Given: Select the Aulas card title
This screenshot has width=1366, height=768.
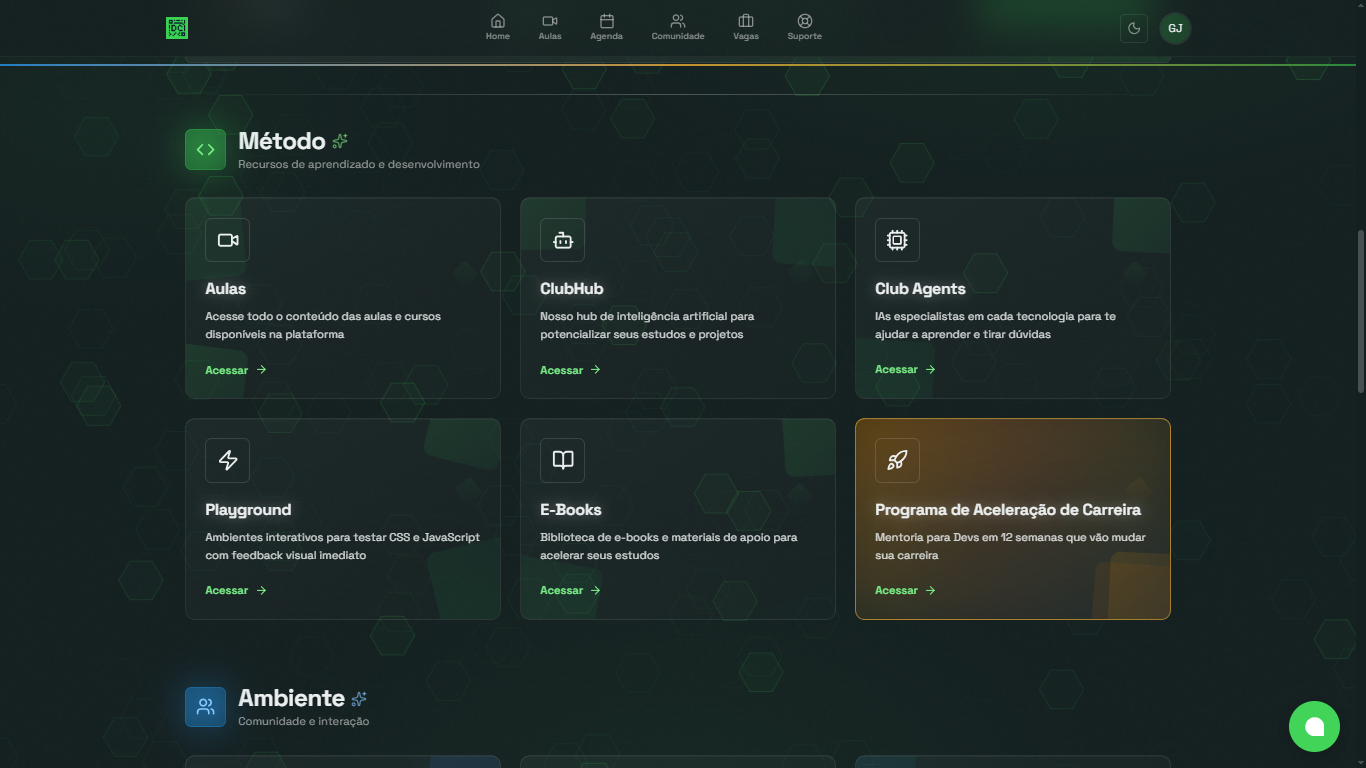Looking at the screenshot, I should click(x=226, y=289).
